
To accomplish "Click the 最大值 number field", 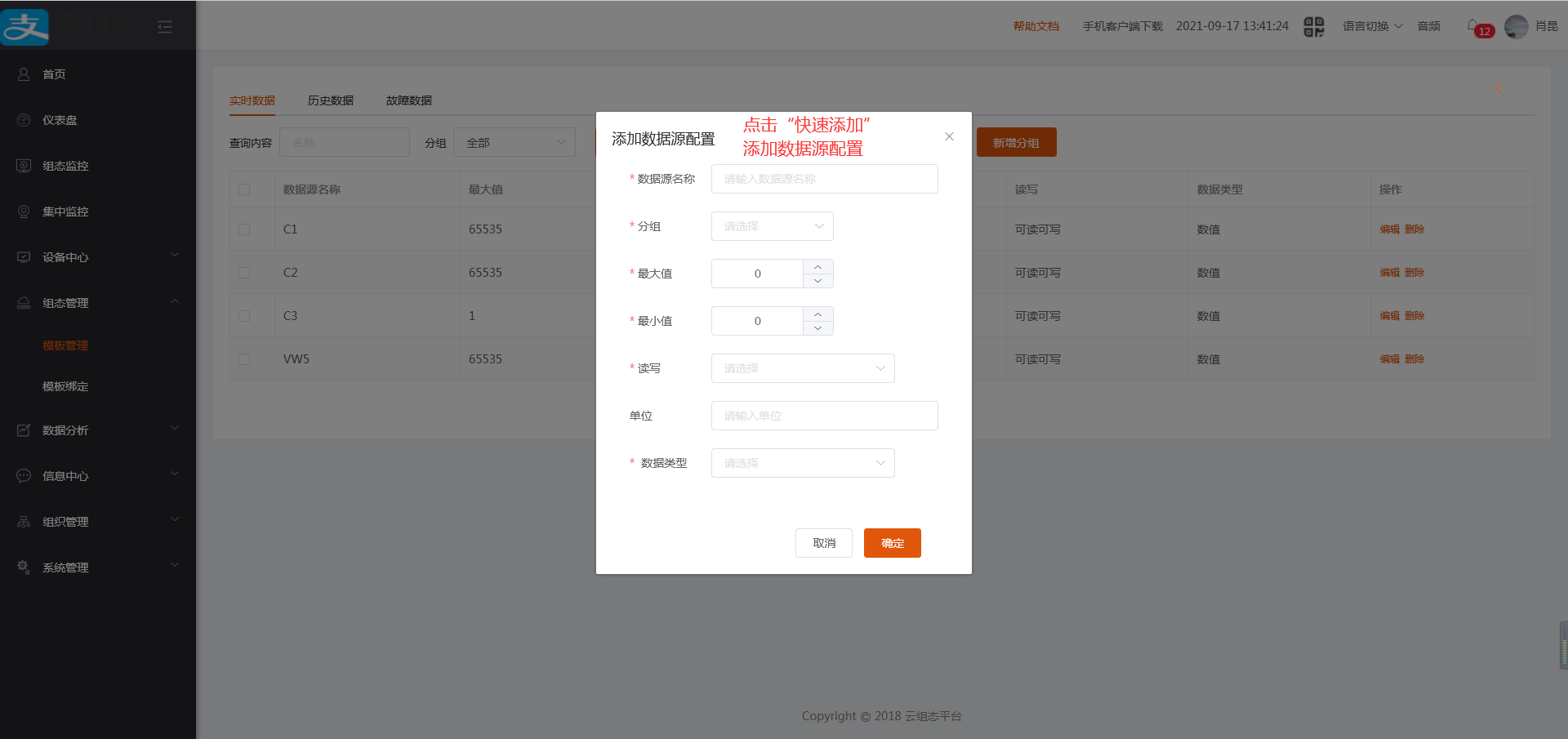I will (x=757, y=274).
